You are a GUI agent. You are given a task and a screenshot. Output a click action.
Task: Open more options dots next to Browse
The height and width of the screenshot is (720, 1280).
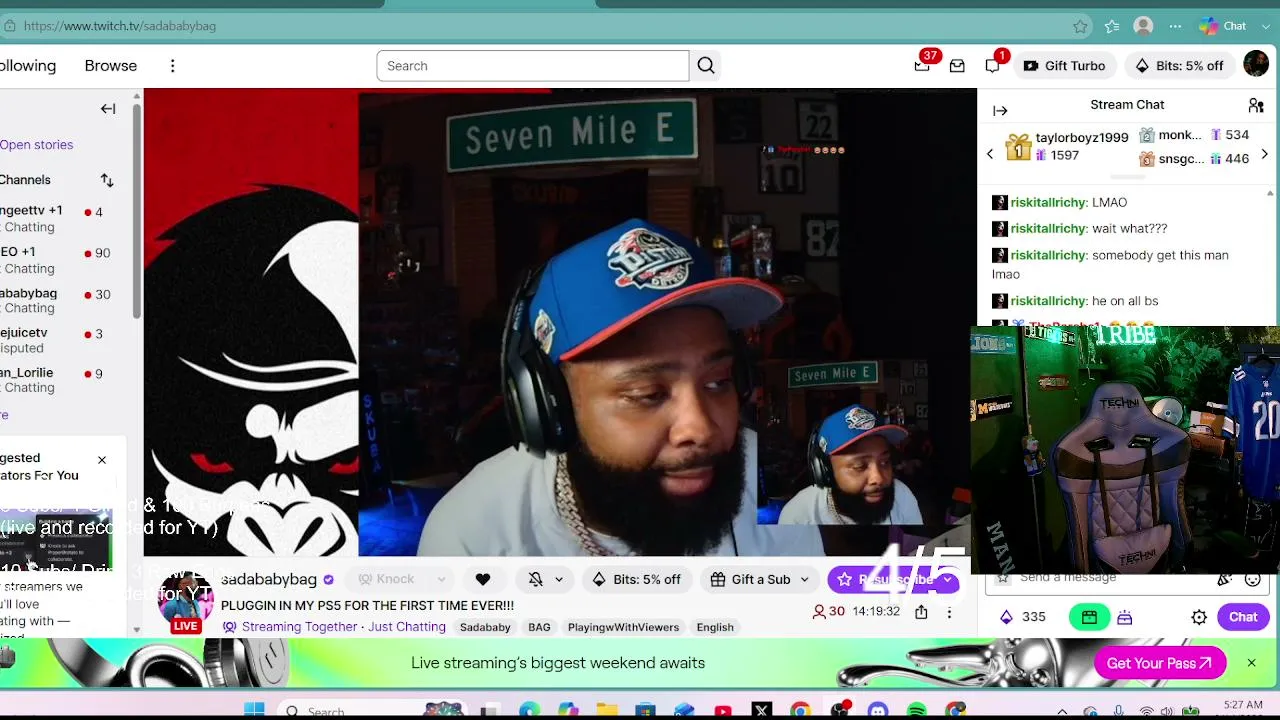coord(172,66)
